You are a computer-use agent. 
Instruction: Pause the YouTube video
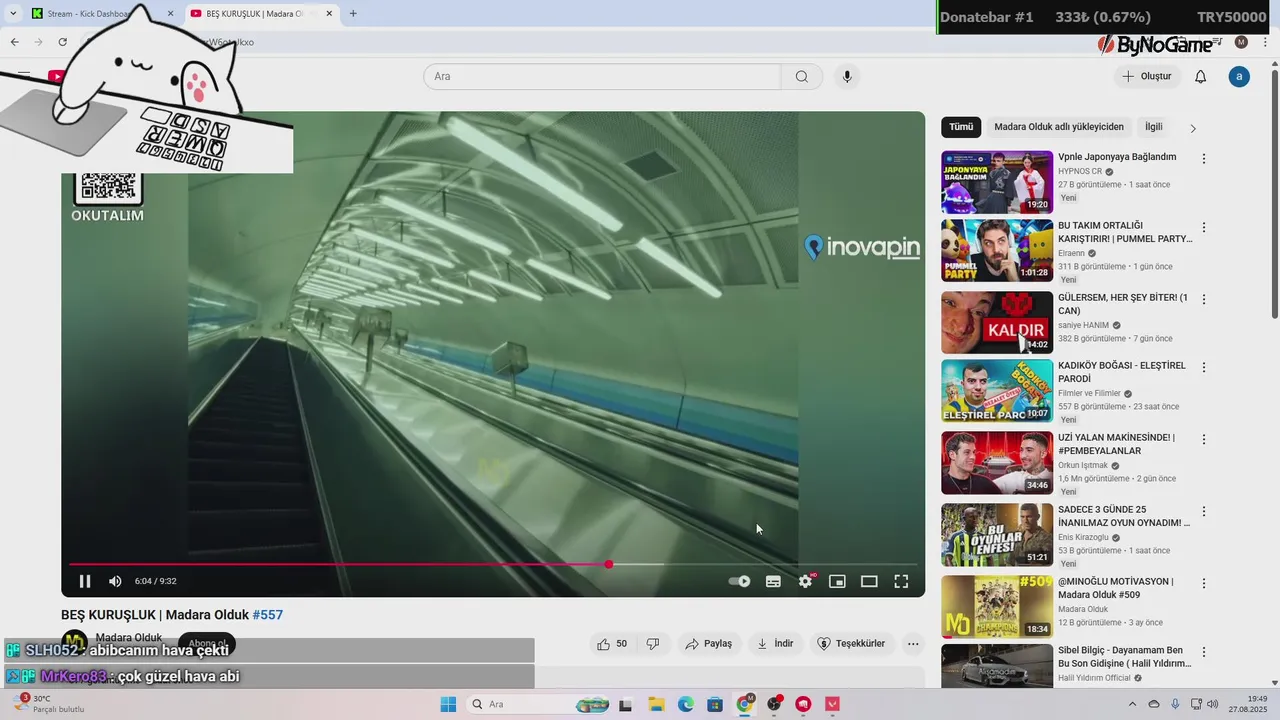coord(85,581)
